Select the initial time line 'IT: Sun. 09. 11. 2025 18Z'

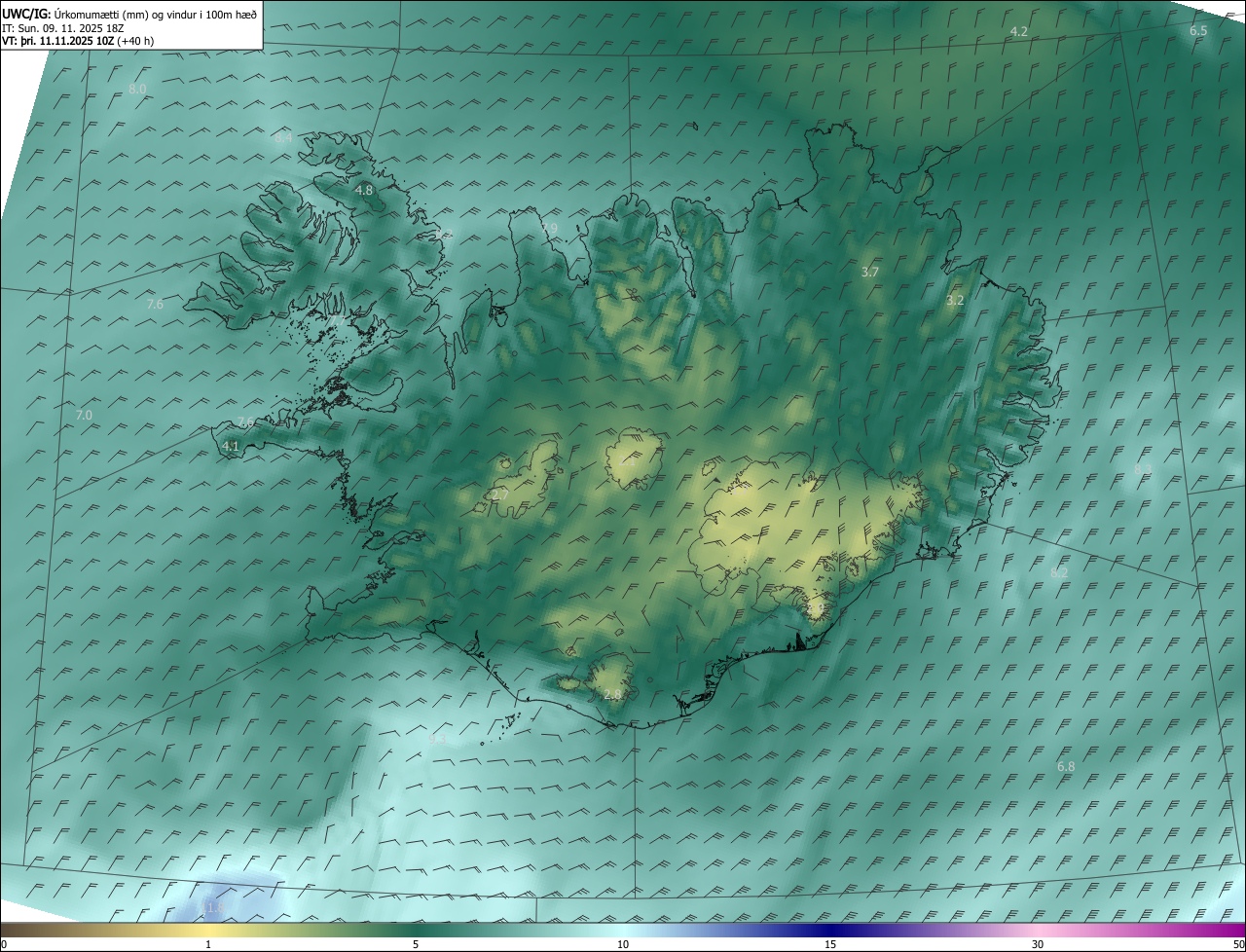click(x=64, y=28)
